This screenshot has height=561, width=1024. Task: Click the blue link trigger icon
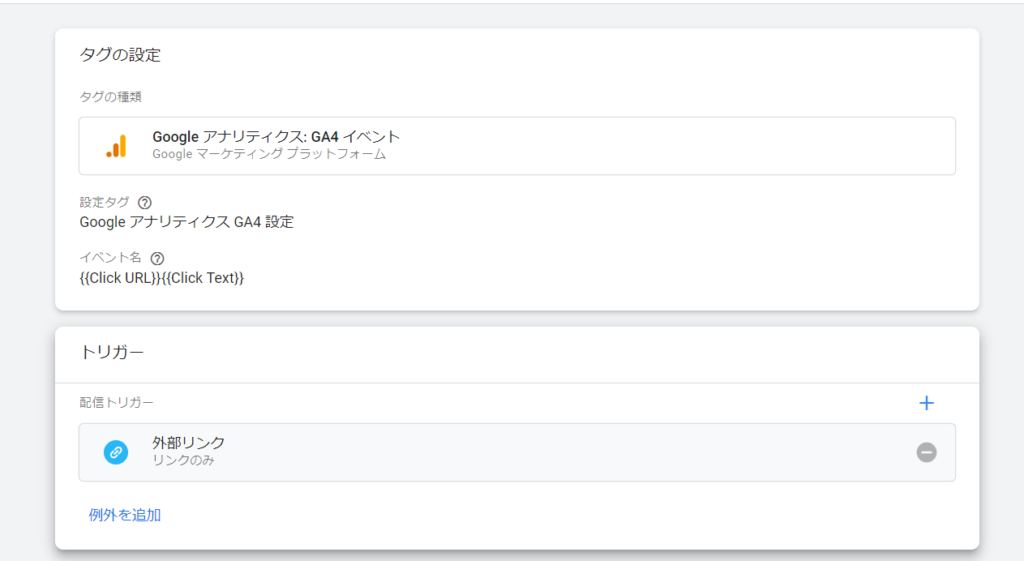click(116, 452)
